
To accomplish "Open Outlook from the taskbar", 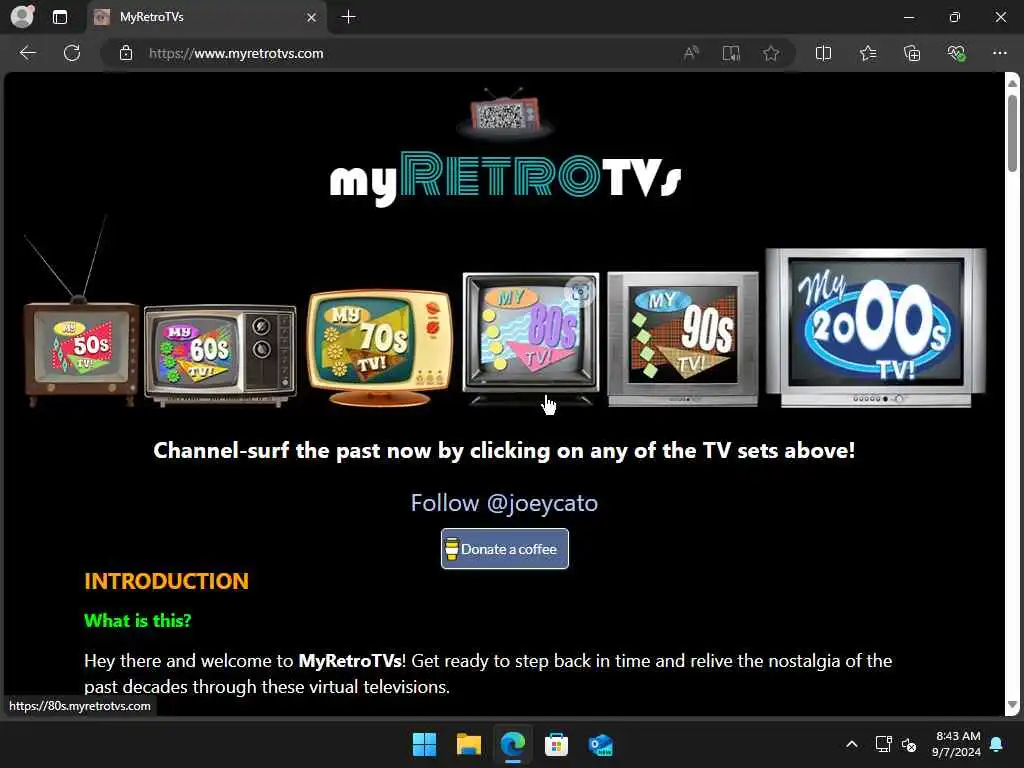I will 600,744.
